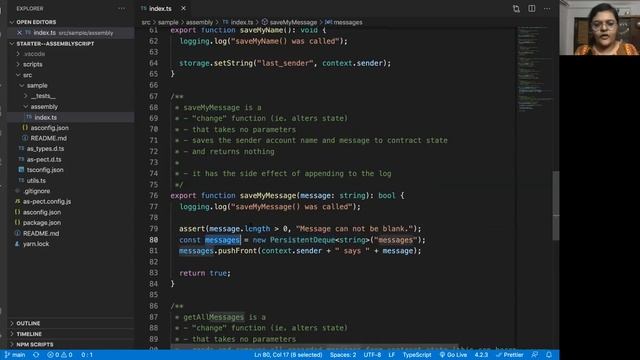Click 'sample' in the breadcrumb path
Viewport: 640px width, 360px height.
[x=168, y=22]
